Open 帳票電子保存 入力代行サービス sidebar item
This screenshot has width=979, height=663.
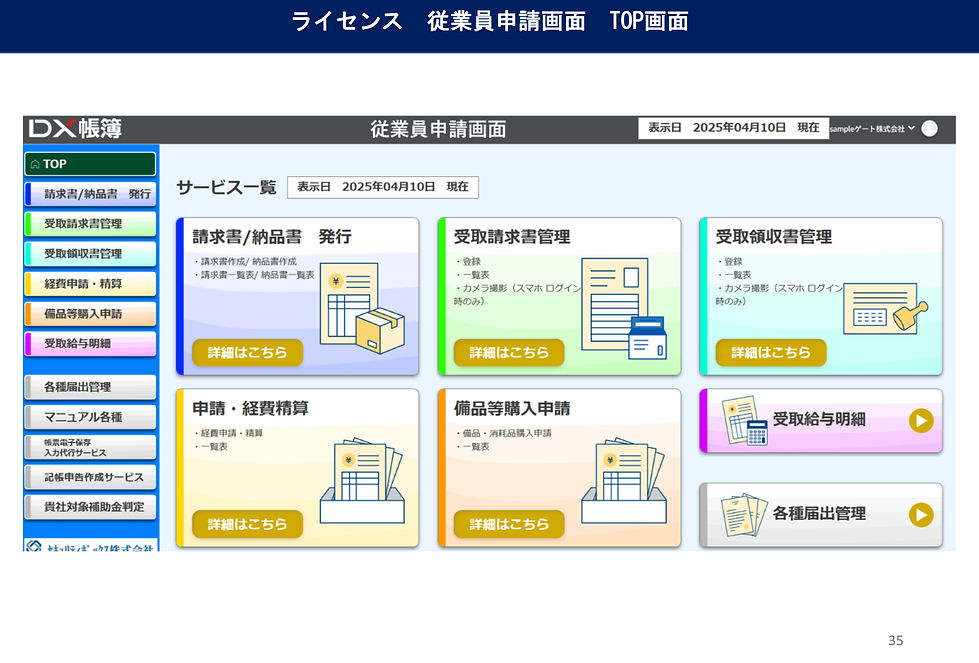point(90,447)
